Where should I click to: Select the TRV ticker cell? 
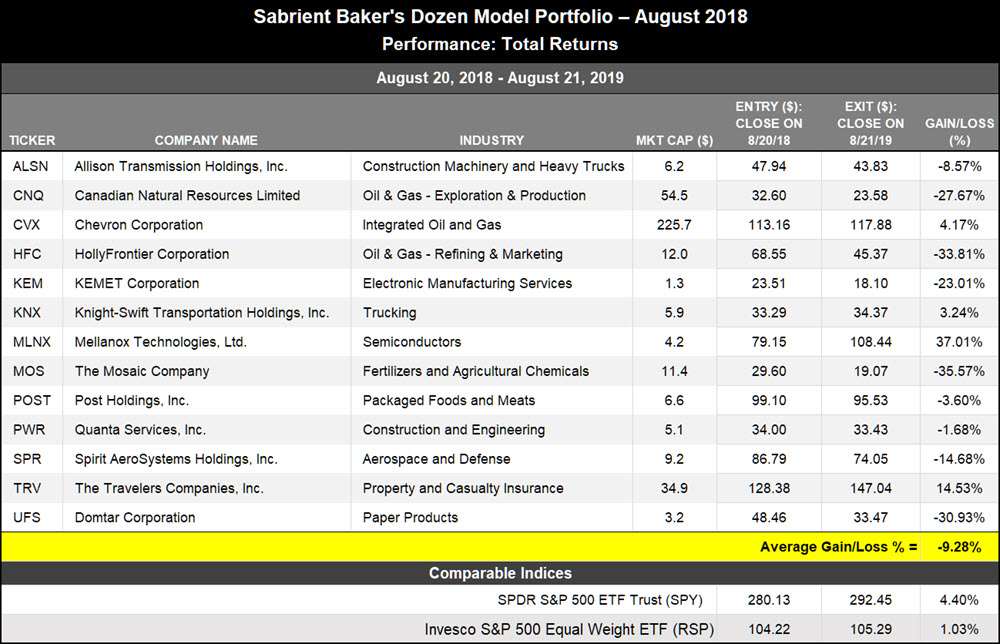click(x=27, y=489)
